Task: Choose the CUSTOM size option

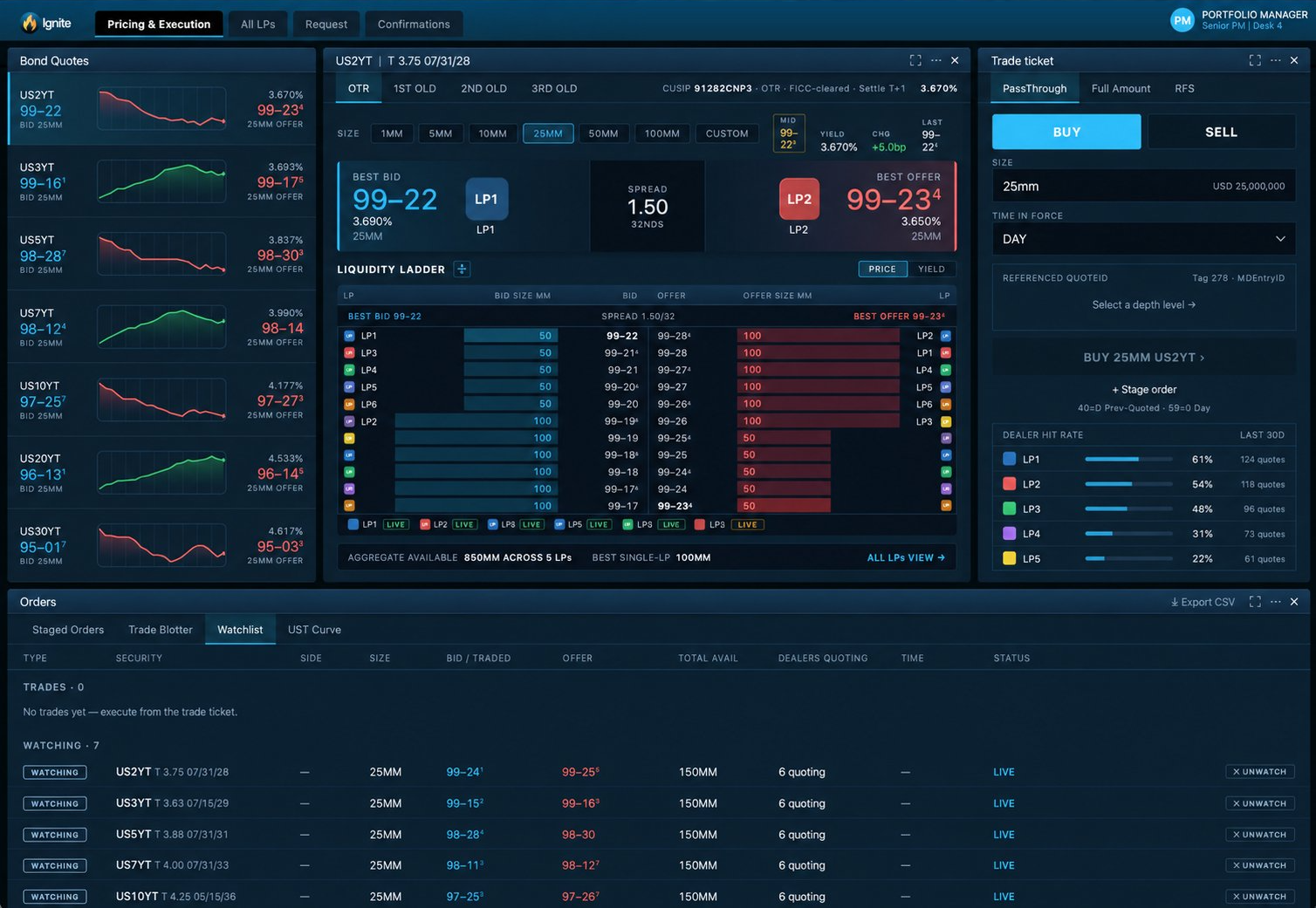Action: [727, 133]
